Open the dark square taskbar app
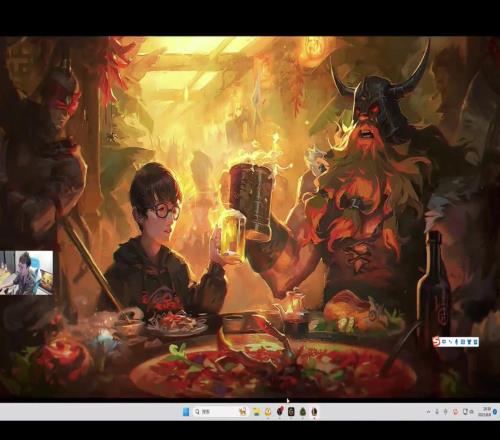Screen dimensions: 500x440 click(291, 412)
